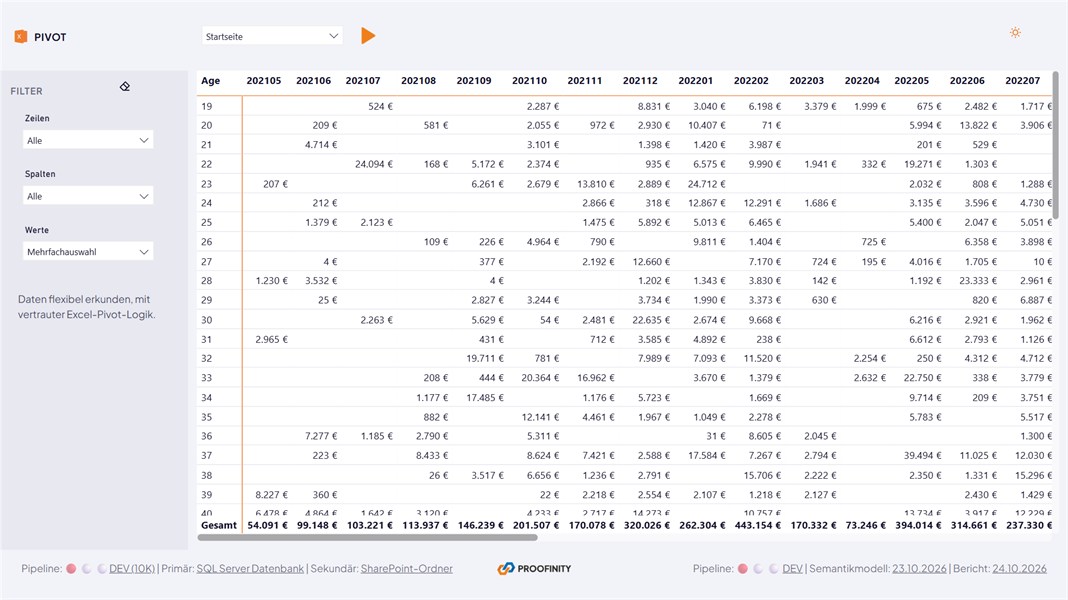This screenshot has height=600, width=1068.
Task: Click the red pipeline status dot beside Semantikmodell
Action: [x=742, y=569]
